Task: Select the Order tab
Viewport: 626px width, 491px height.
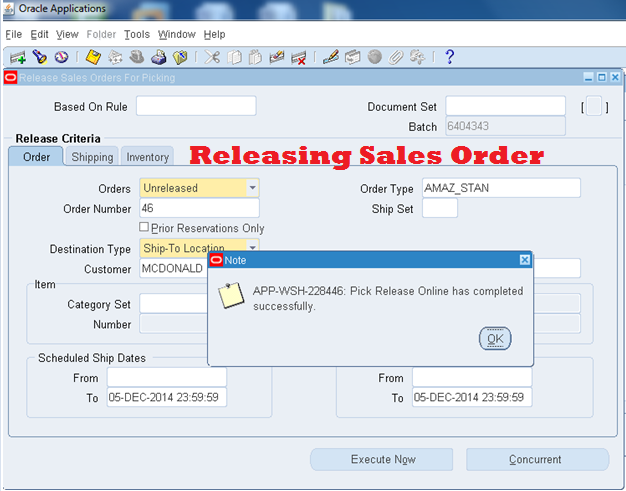Action: point(36,156)
